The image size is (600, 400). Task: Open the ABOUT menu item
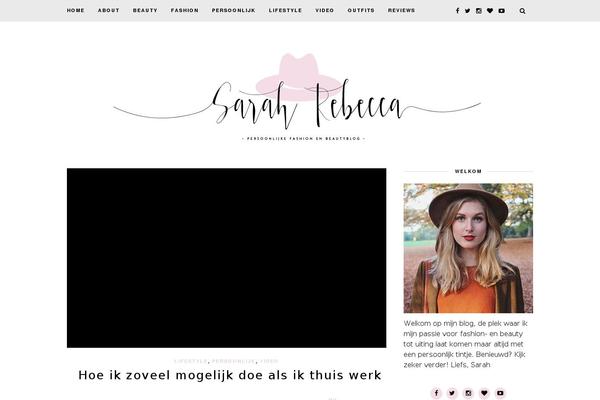(x=108, y=10)
